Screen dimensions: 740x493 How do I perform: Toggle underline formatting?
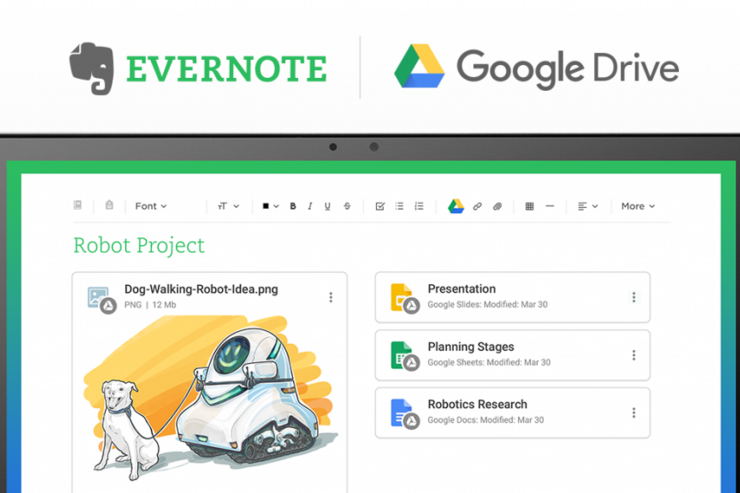[328, 206]
